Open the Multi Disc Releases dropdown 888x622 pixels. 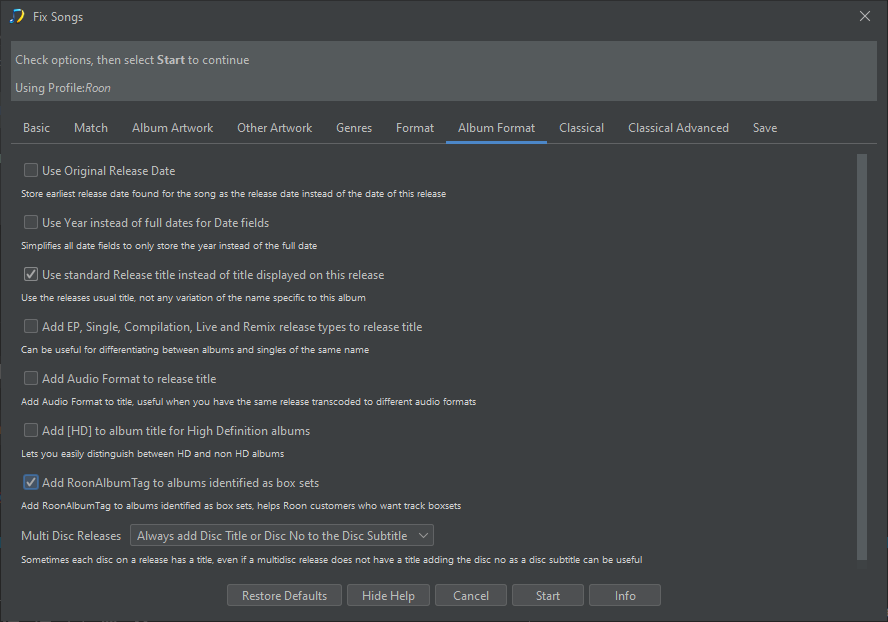click(x=282, y=536)
